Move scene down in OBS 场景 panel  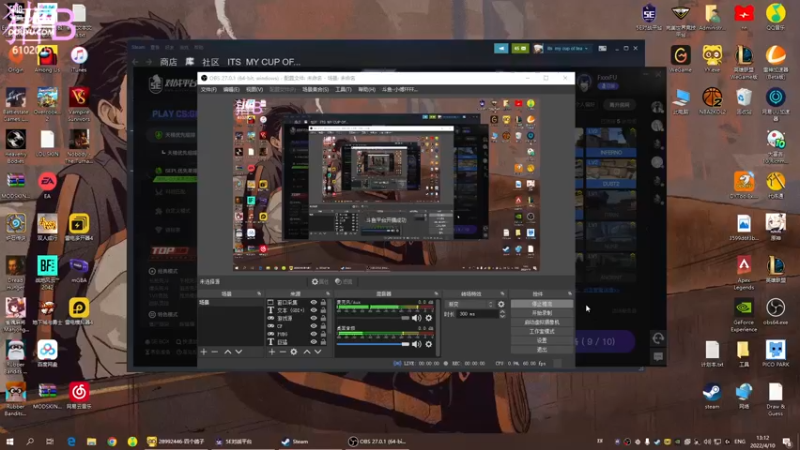[x=238, y=352]
